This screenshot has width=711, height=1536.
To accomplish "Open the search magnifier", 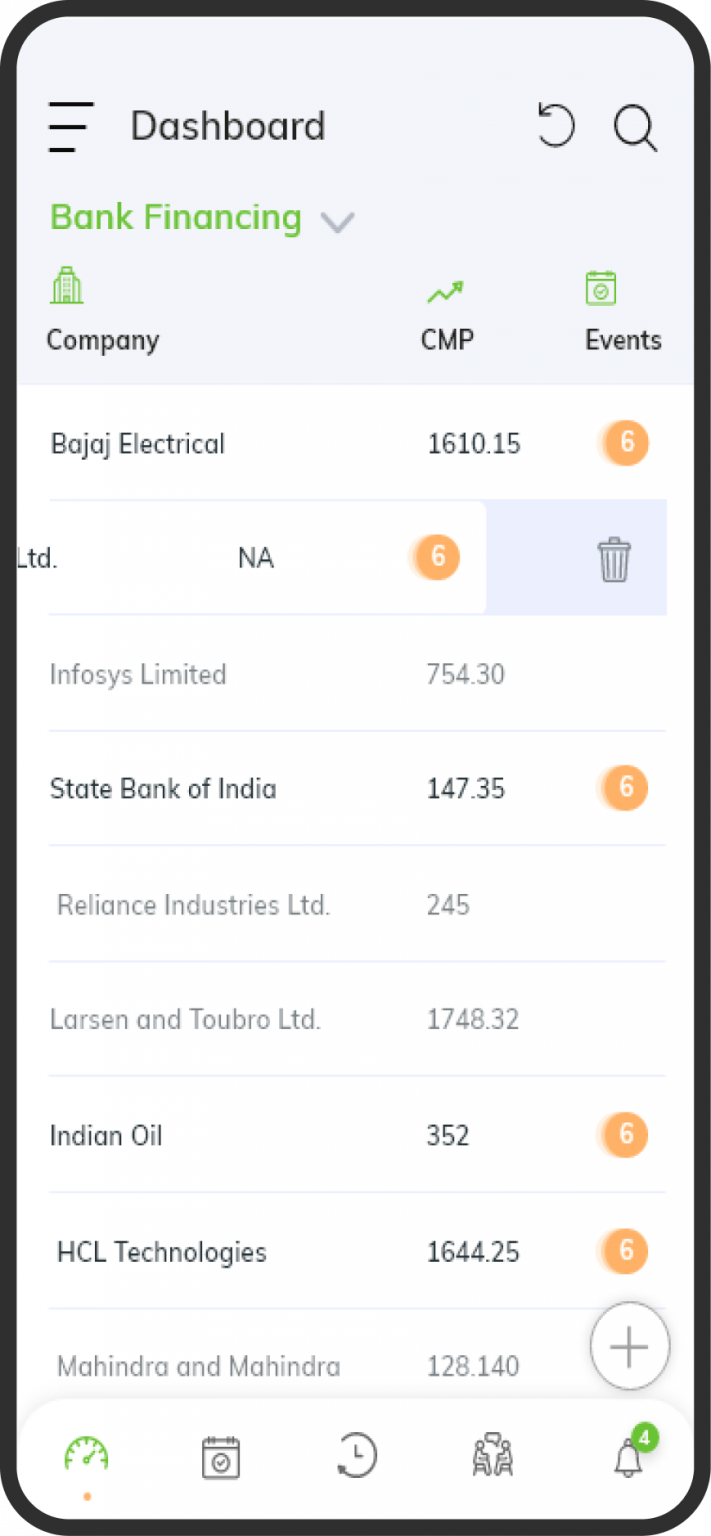I will click(635, 128).
